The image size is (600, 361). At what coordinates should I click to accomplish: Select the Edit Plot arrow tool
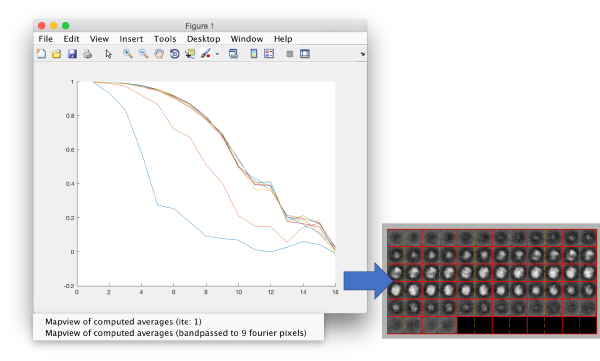pos(108,54)
